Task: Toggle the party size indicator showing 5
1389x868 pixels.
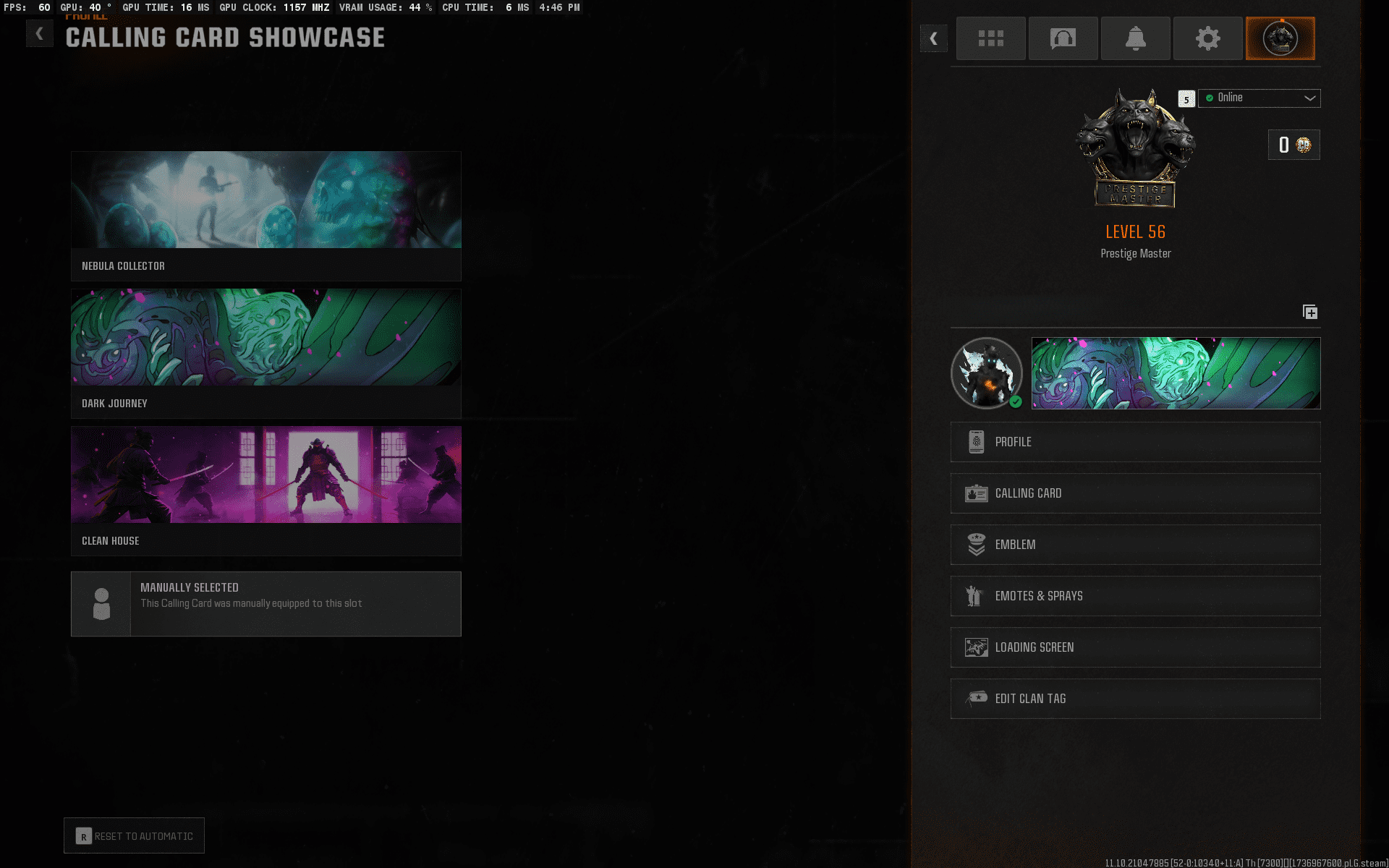Action: [x=1186, y=98]
